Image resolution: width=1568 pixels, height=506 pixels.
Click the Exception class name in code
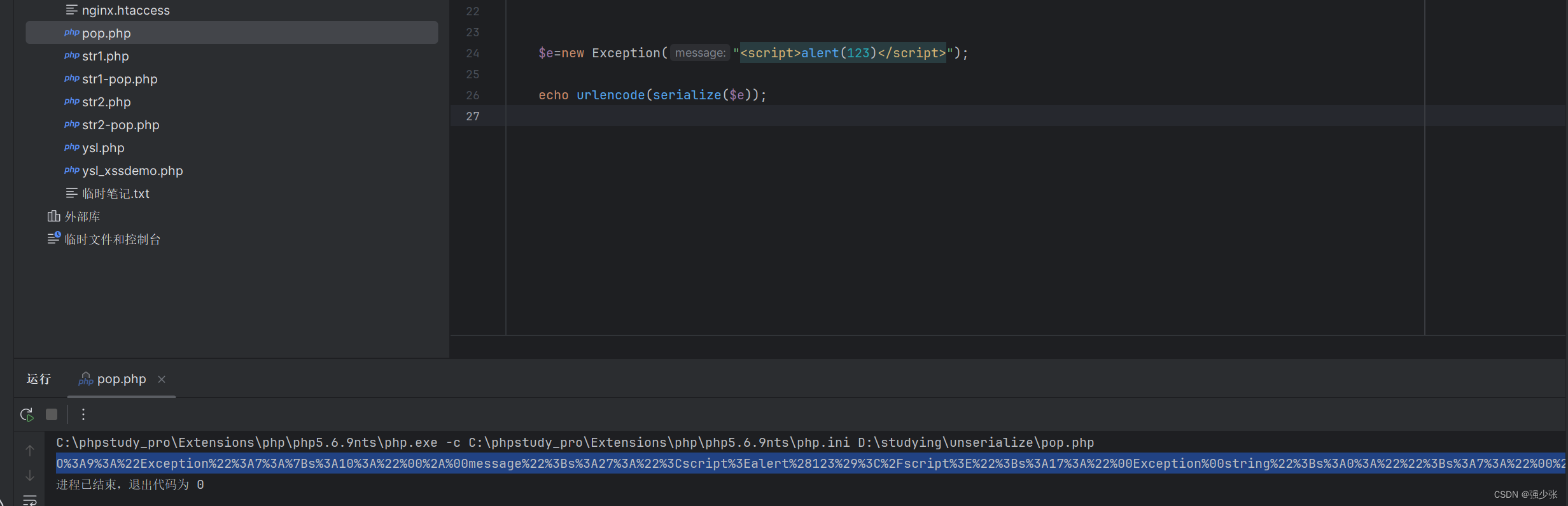pyautogui.click(x=626, y=53)
